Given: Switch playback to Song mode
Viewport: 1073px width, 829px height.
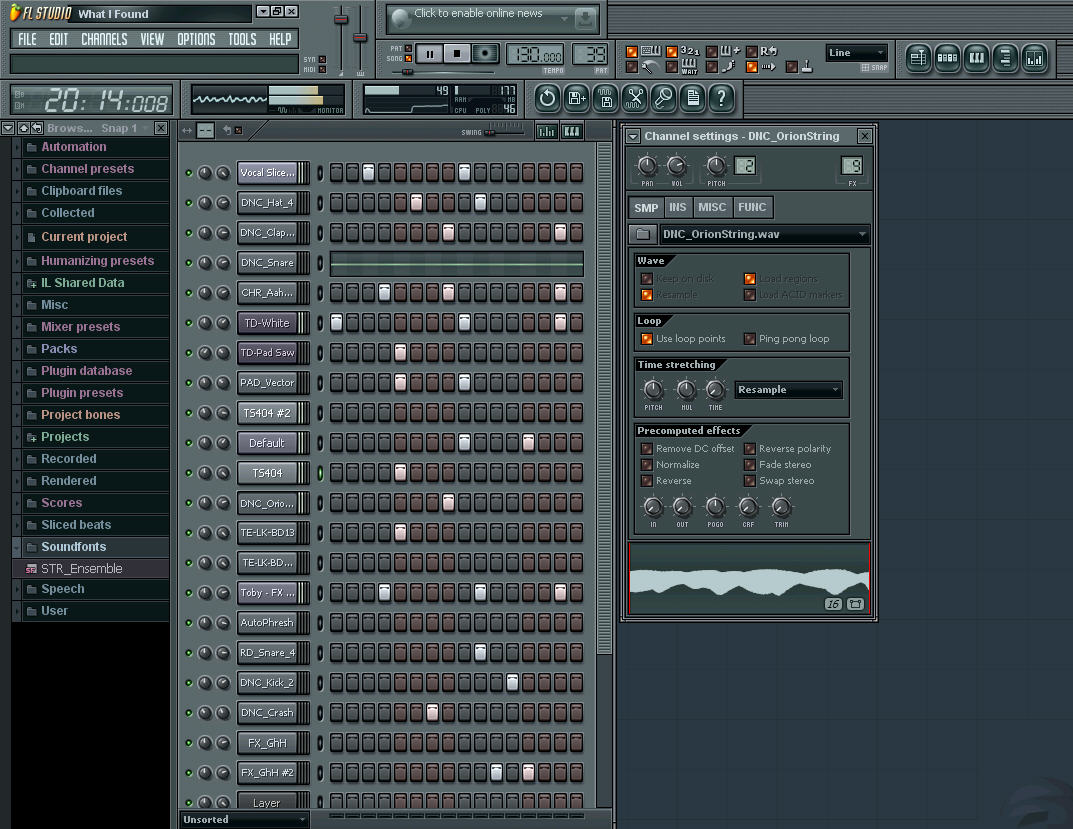Looking at the screenshot, I should click(x=409, y=59).
